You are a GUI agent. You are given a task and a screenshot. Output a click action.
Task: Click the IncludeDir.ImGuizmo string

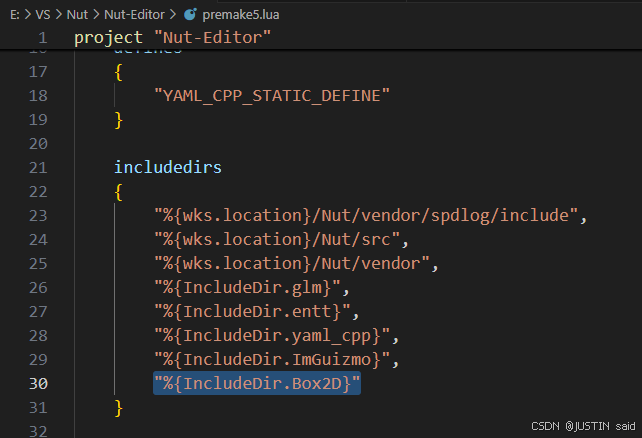pos(271,360)
